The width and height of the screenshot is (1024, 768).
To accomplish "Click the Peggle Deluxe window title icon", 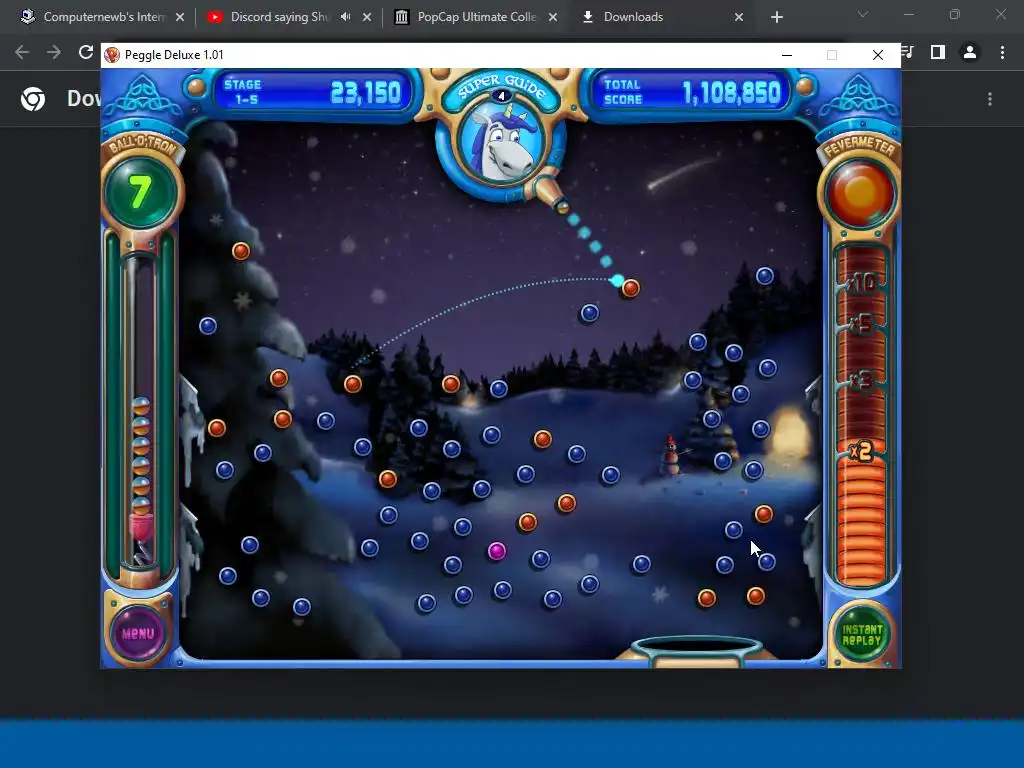I will [112, 55].
